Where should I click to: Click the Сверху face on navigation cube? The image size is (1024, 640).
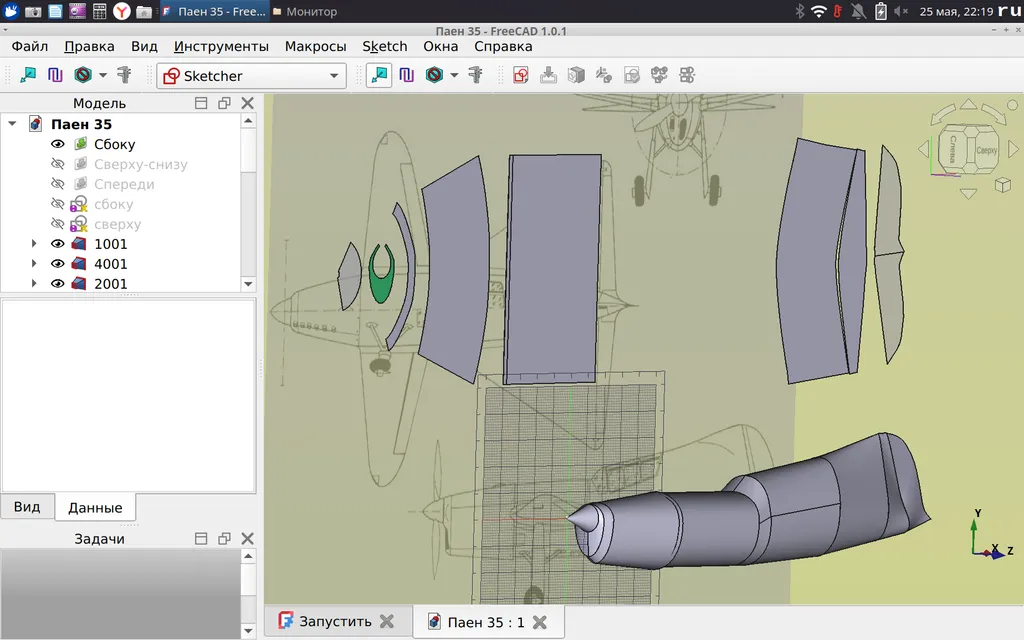pos(986,150)
